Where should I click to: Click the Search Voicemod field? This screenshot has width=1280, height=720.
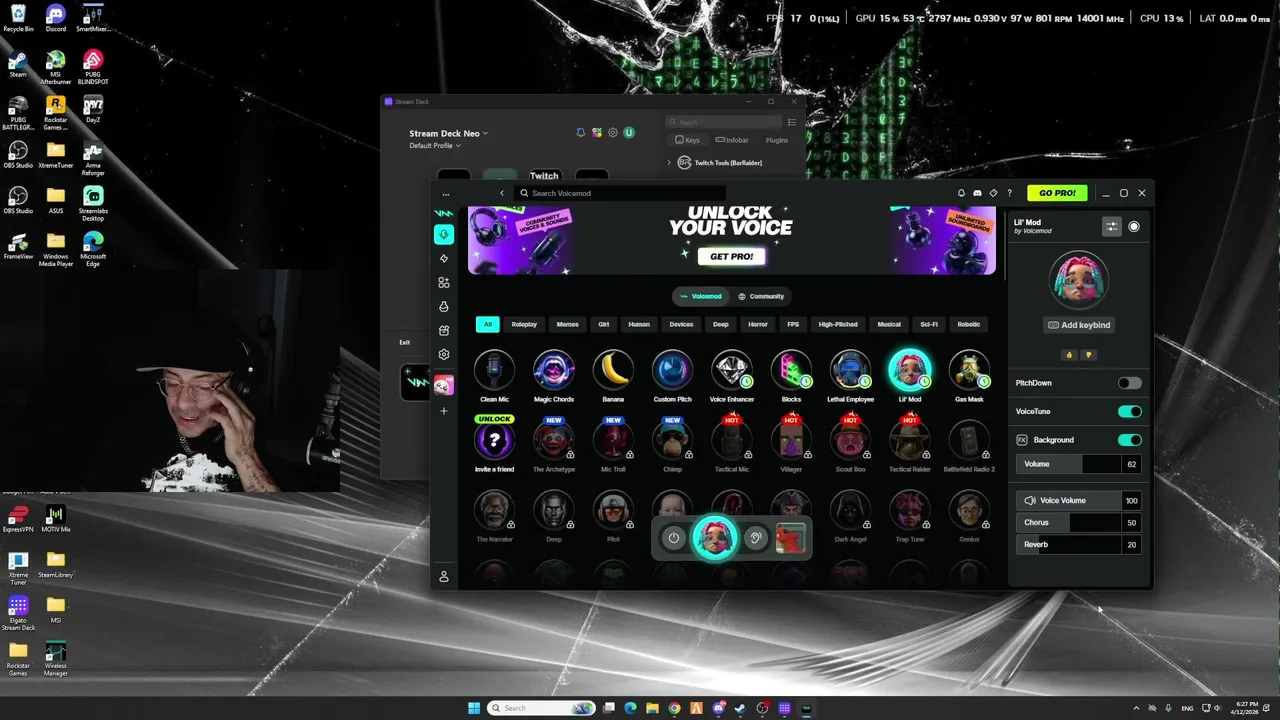point(619,193)
